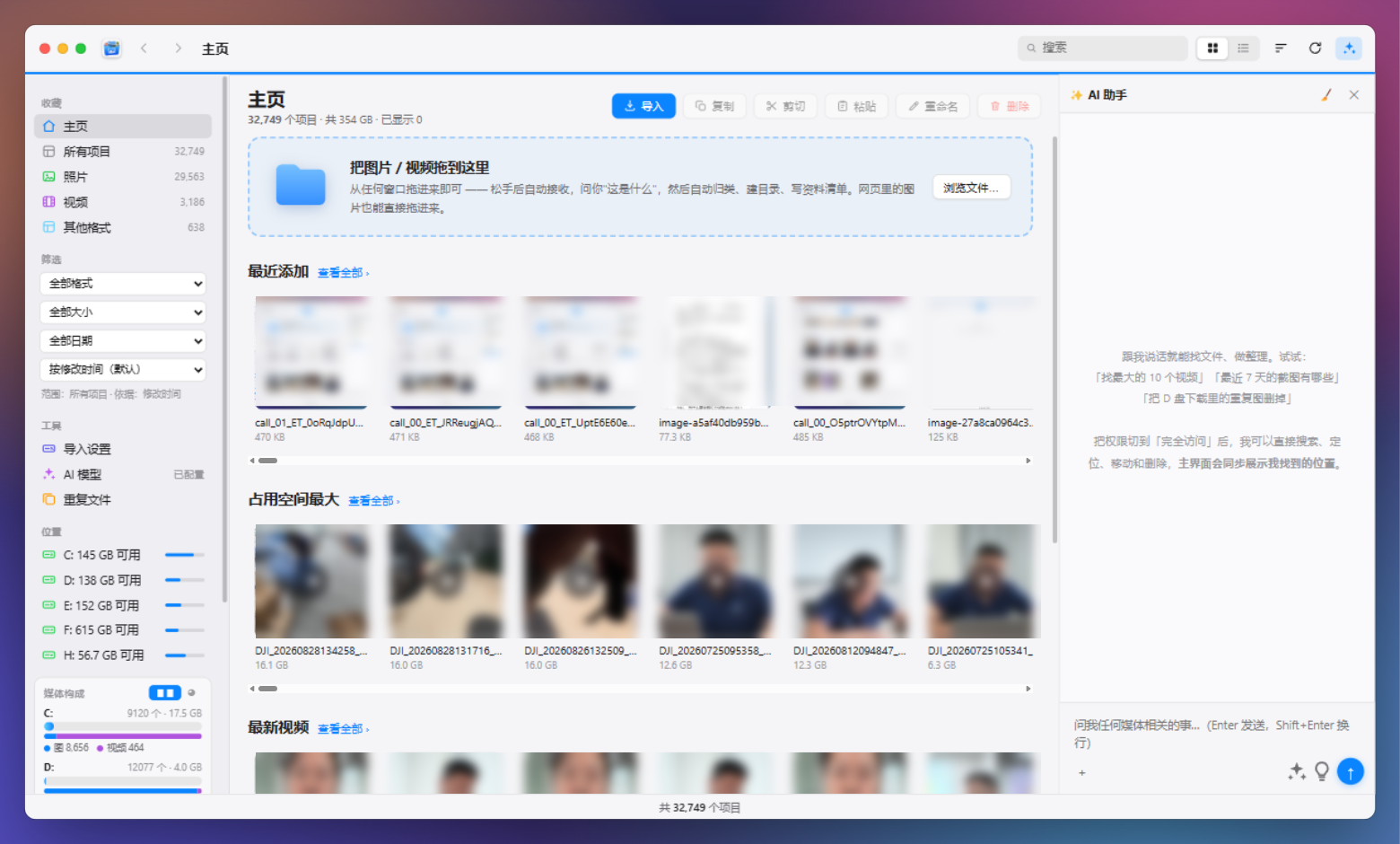Click the app logo icon in title bar
This screenshot has height=844, width=1400.
[111, 48]
